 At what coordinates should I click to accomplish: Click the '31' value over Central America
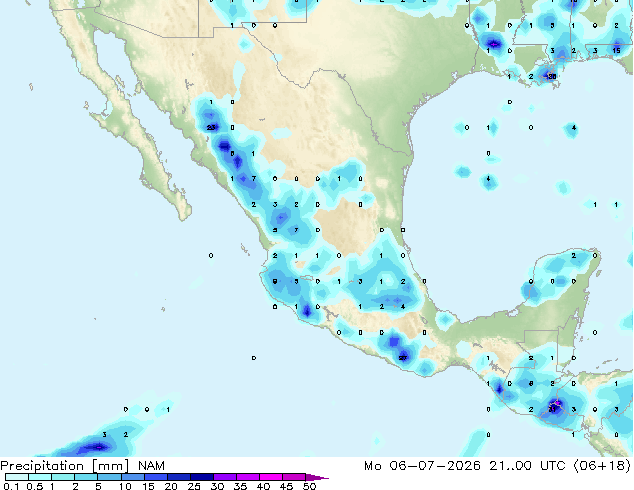552,409
